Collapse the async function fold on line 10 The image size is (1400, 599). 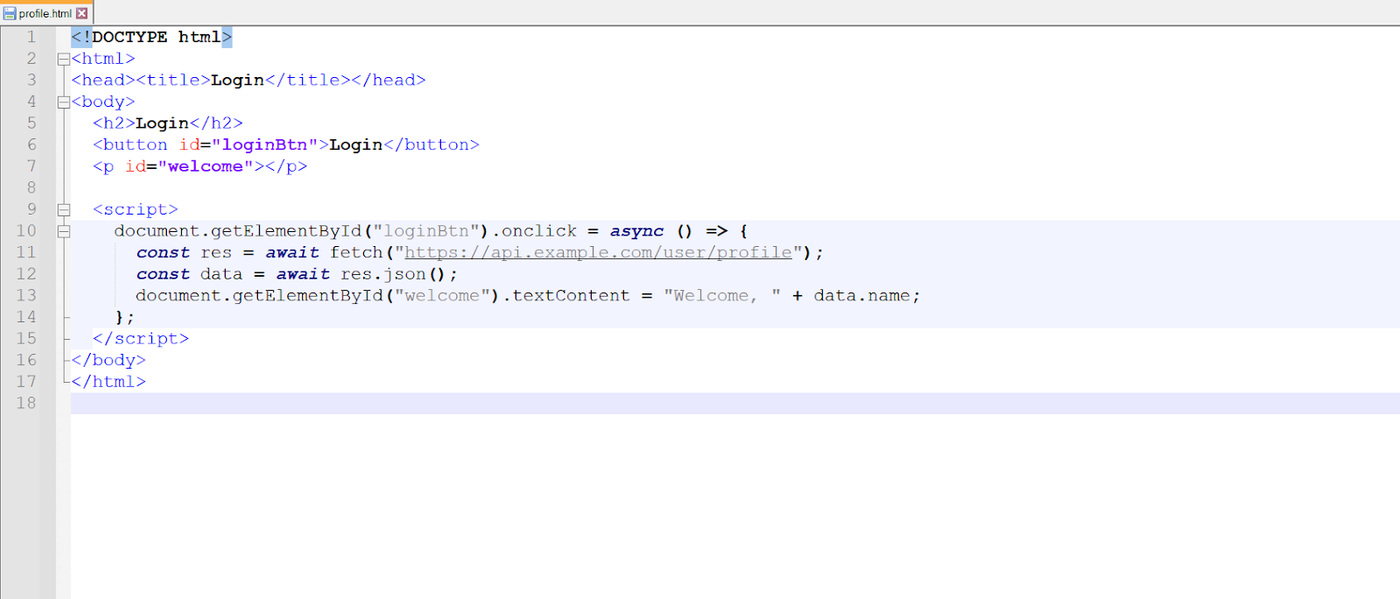click(x=63, y=231)
